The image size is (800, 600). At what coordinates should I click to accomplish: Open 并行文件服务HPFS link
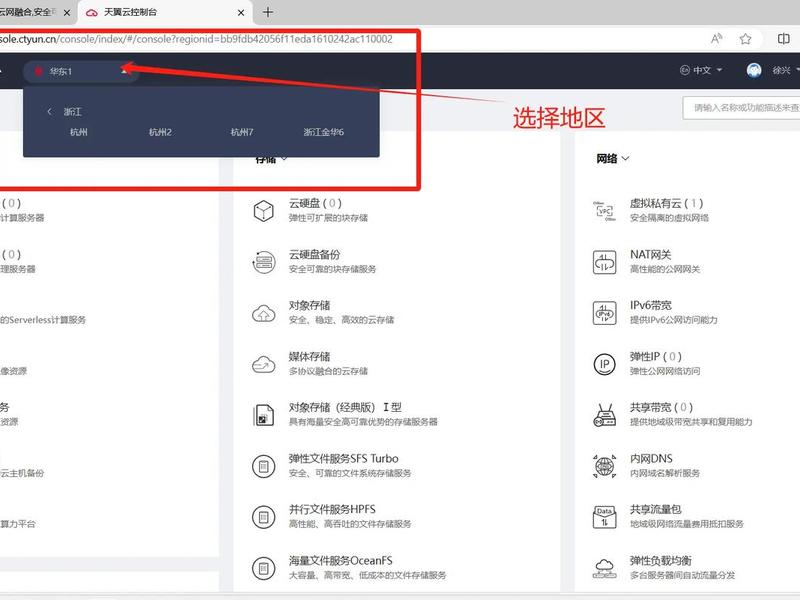coord(332,509)
